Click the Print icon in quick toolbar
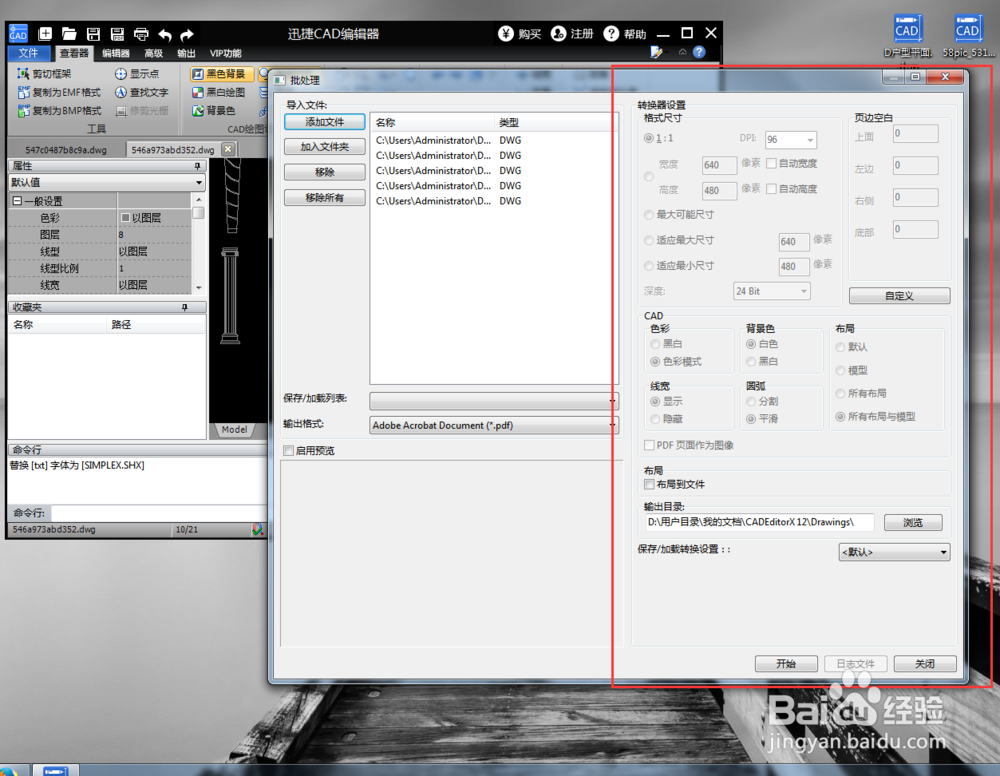This screenshot has width=1000, height=776. tap(141, 34)
